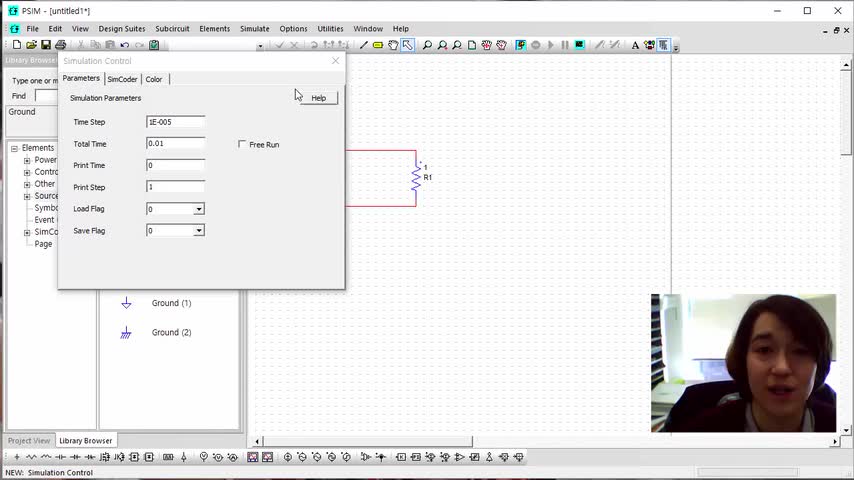Open the Load Flag dropdown
The image size is (854, 480).
[199, 209]
